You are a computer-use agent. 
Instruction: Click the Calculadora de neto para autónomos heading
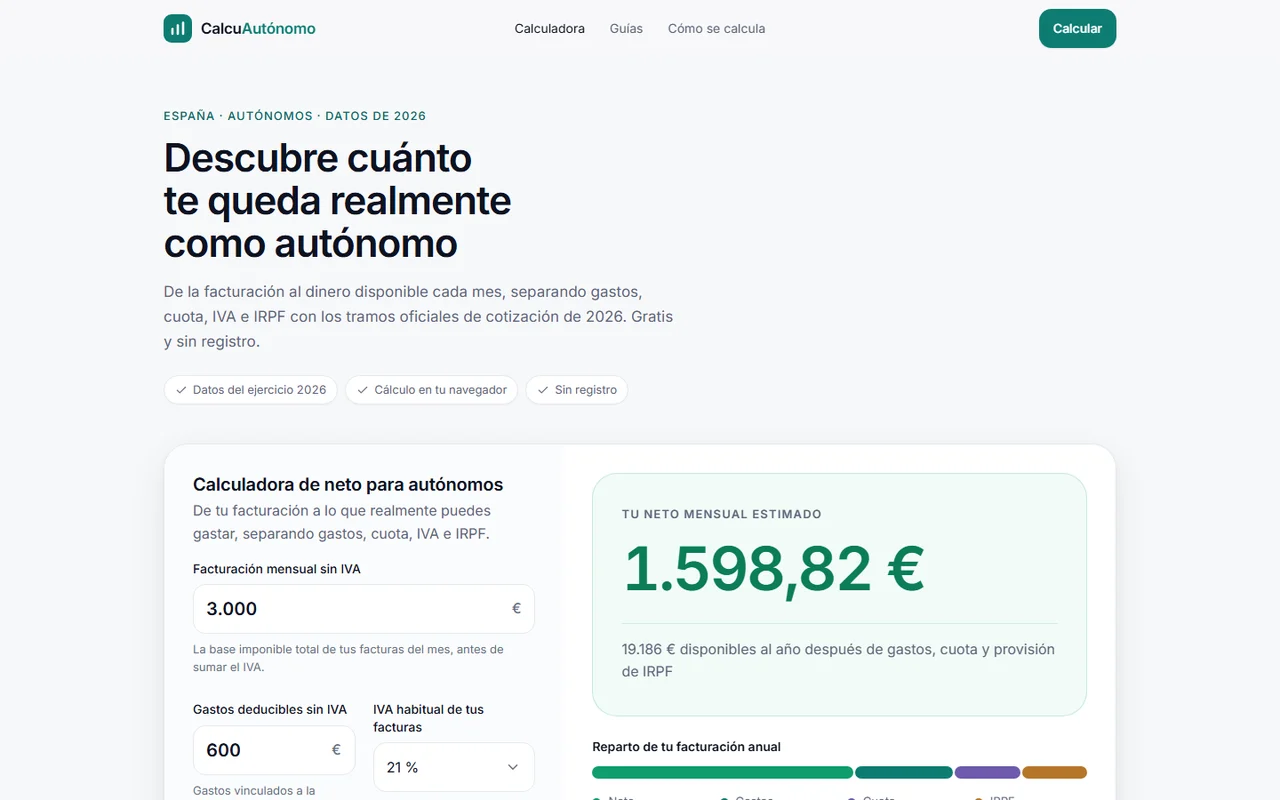click(348, 485)
